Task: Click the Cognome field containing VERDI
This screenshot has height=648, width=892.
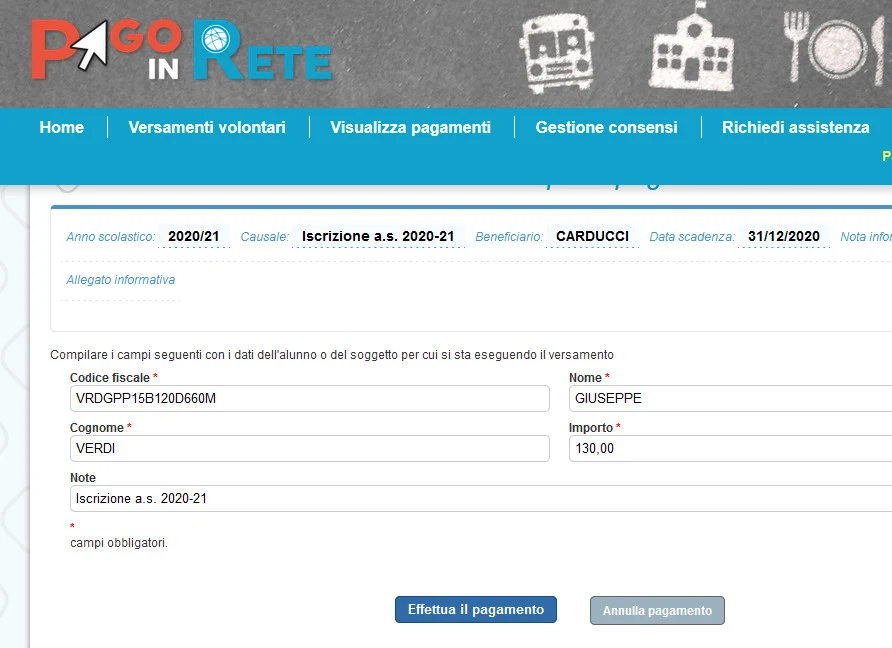Action: [x=308, y=448]
